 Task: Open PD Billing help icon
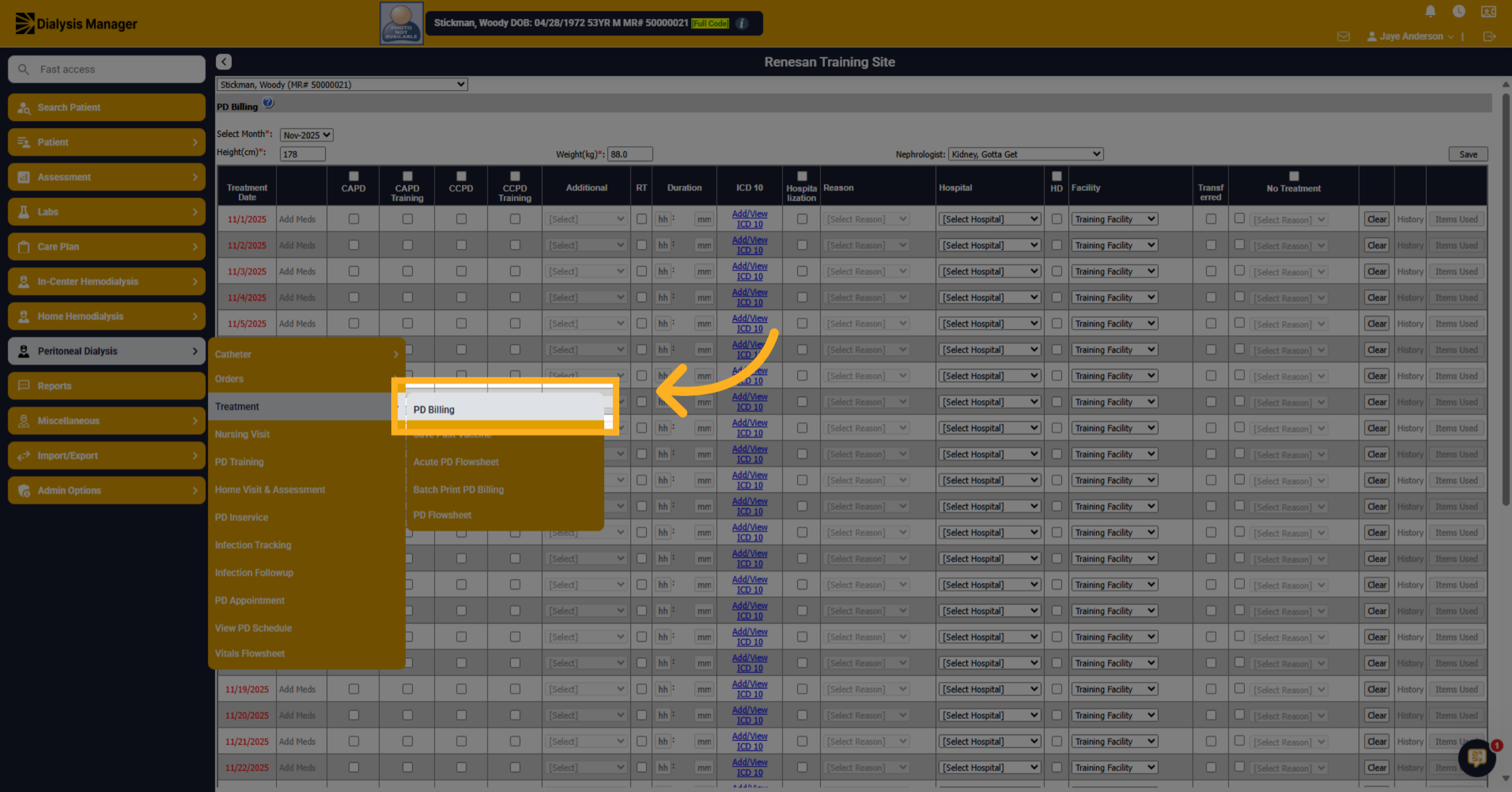(268, 103)
